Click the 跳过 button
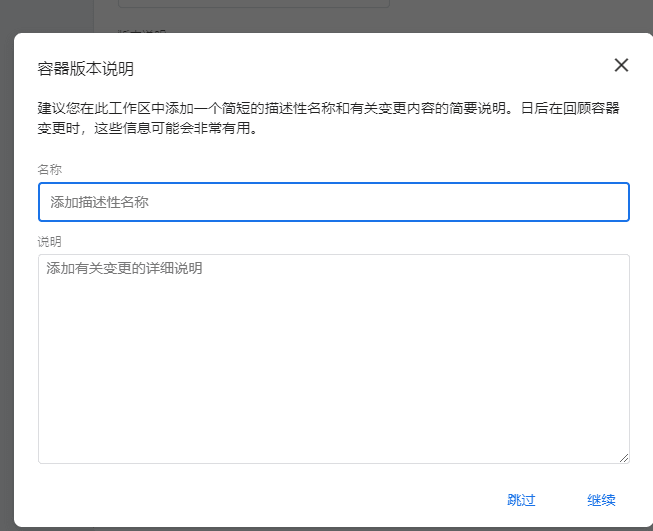653x531 pixels. 521,500
